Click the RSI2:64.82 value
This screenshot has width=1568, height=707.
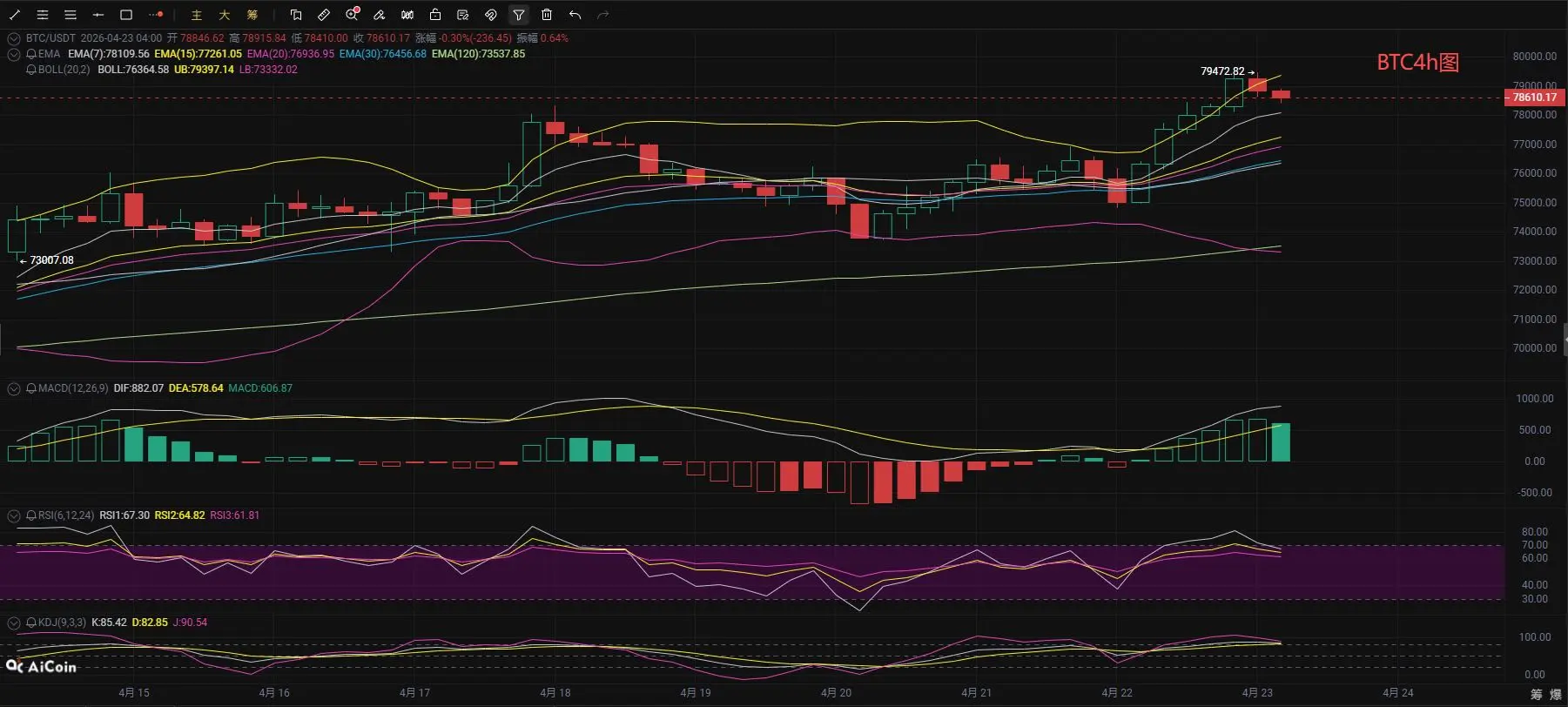click(x=180, y=515)
